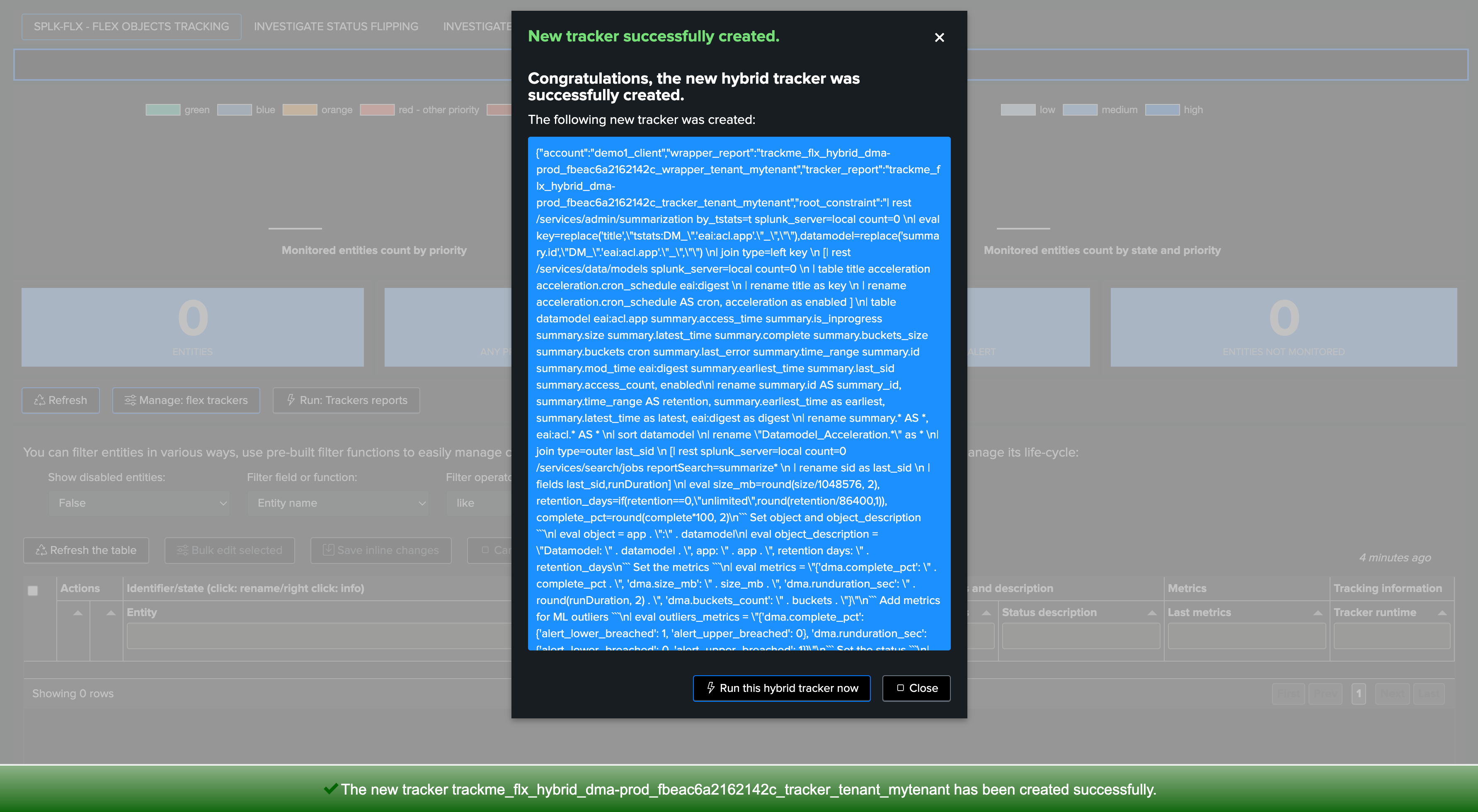Click the lightning icon on Run Trackers reports
The width and height of the screenshot is (1478, 812).
(291, 400)
